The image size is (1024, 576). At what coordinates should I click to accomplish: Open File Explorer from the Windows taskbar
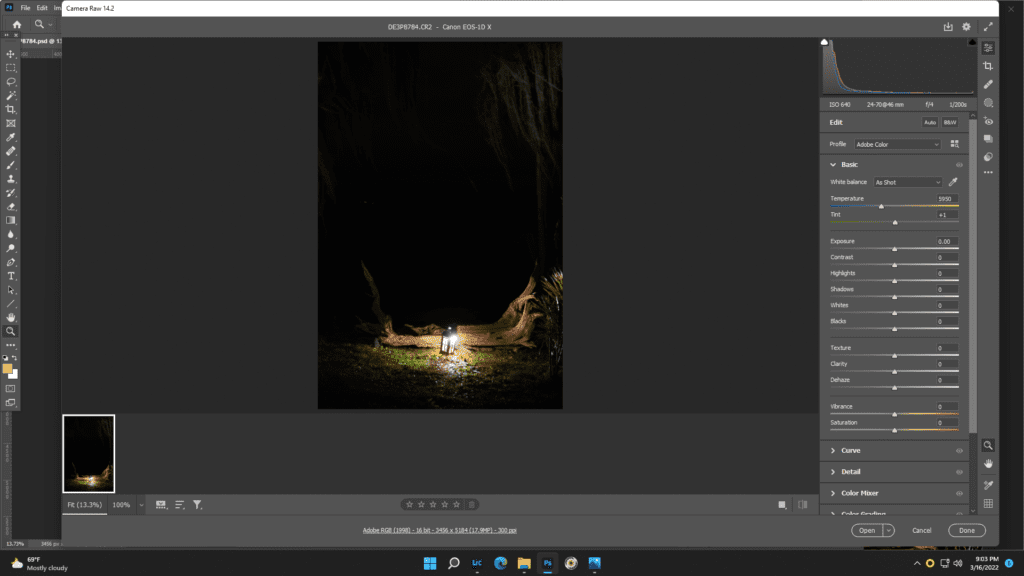point(524,563)
